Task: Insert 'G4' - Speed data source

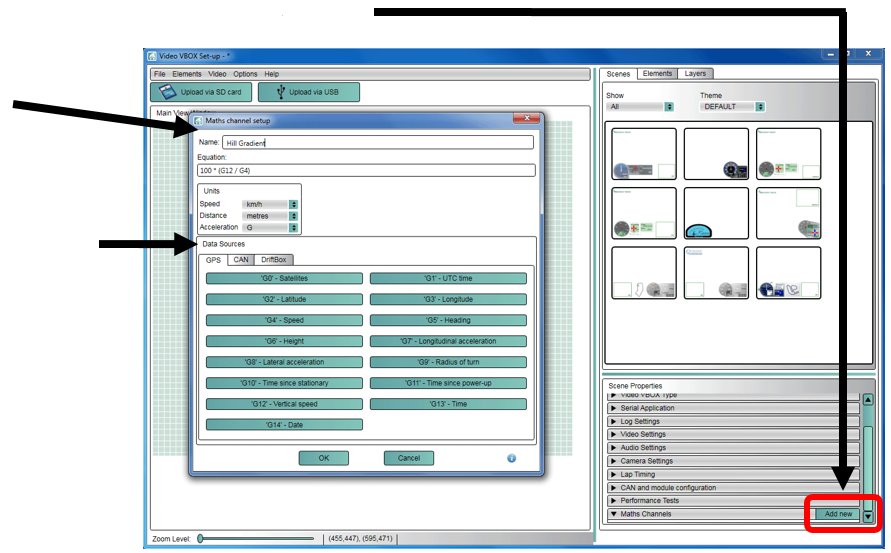Action: (284, 321)
